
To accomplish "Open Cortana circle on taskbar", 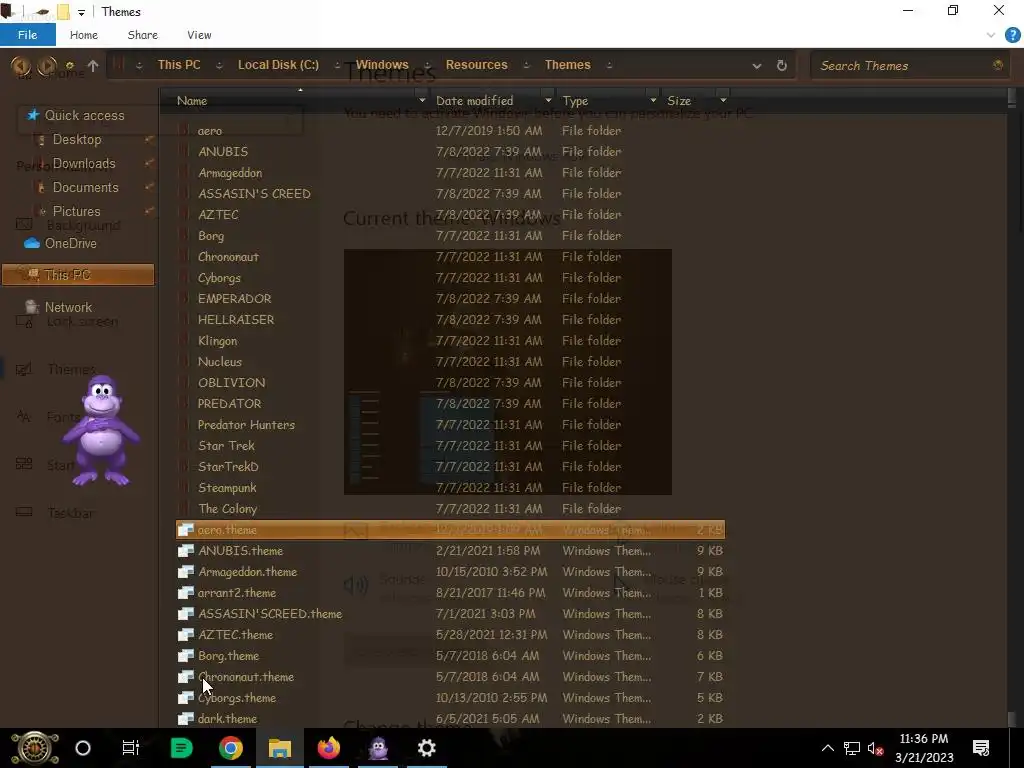I will tap(83, 748).
